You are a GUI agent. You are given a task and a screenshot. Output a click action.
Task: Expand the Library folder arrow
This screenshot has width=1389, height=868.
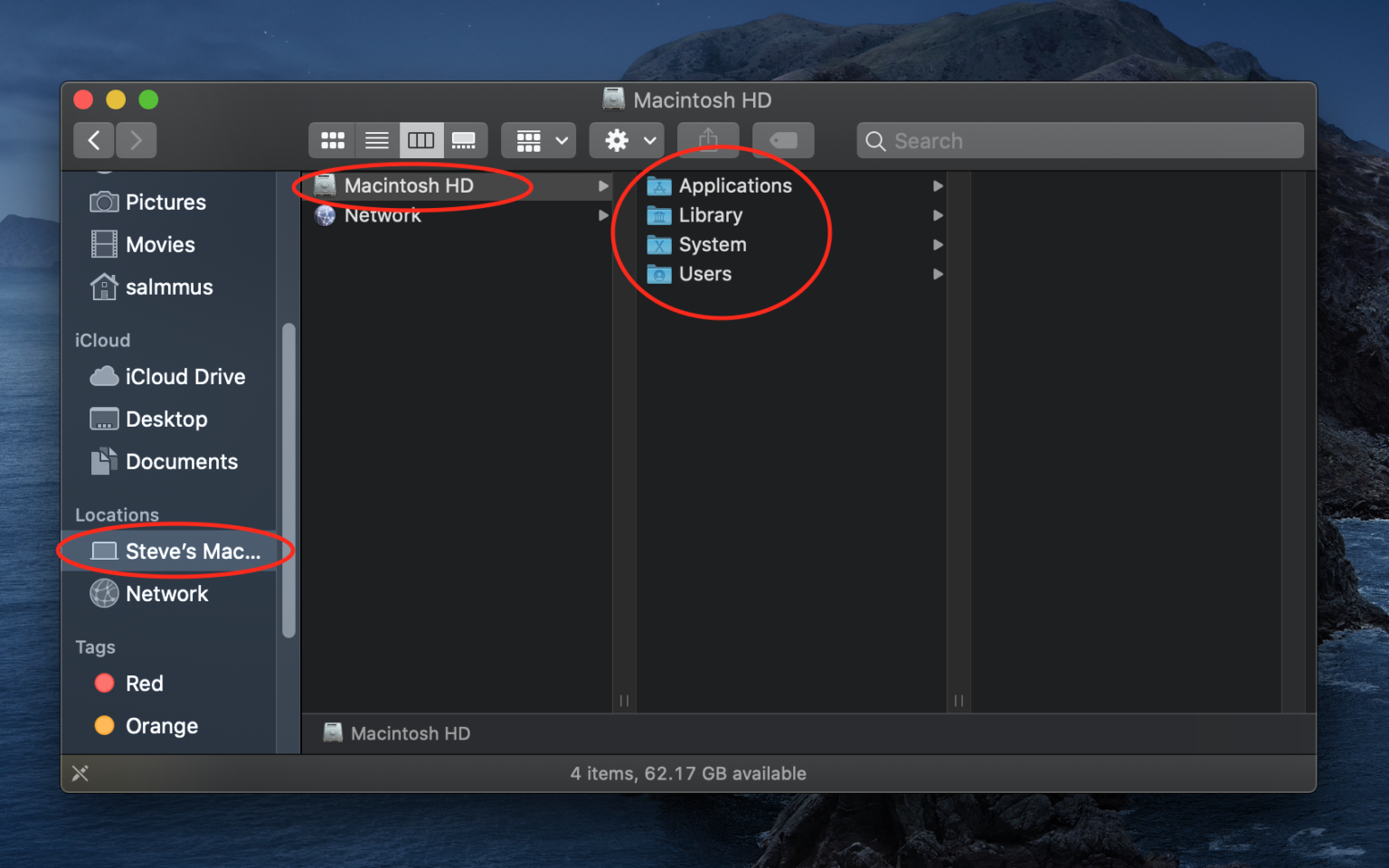938,215
